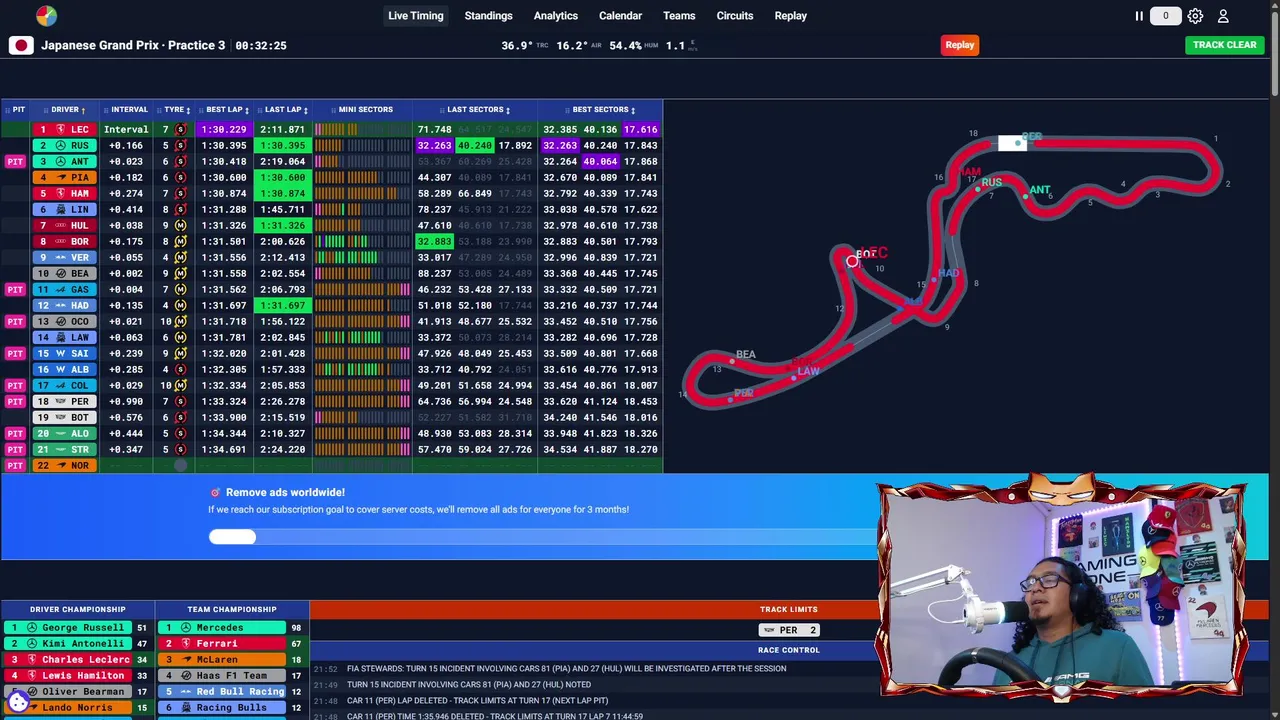This screenshot has width=1280, height=720.
Task: Click the medium tyre icon in VER row
Action: 180,258
